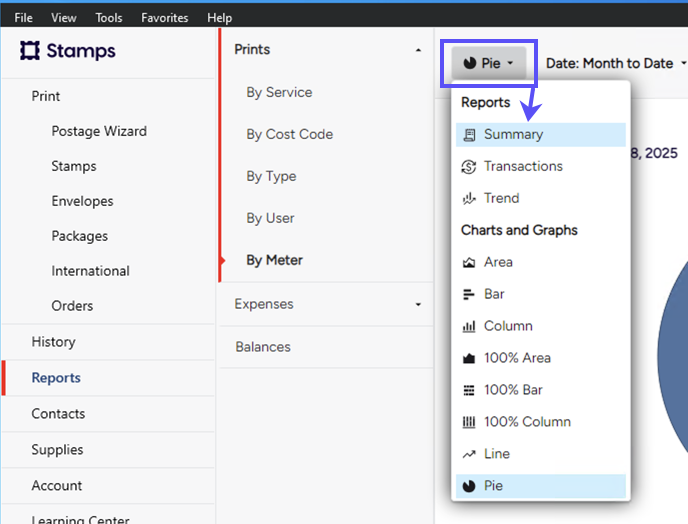688x524 pixels.
Task: Open Packages in sidebar
Action: [x=79, y=236]
